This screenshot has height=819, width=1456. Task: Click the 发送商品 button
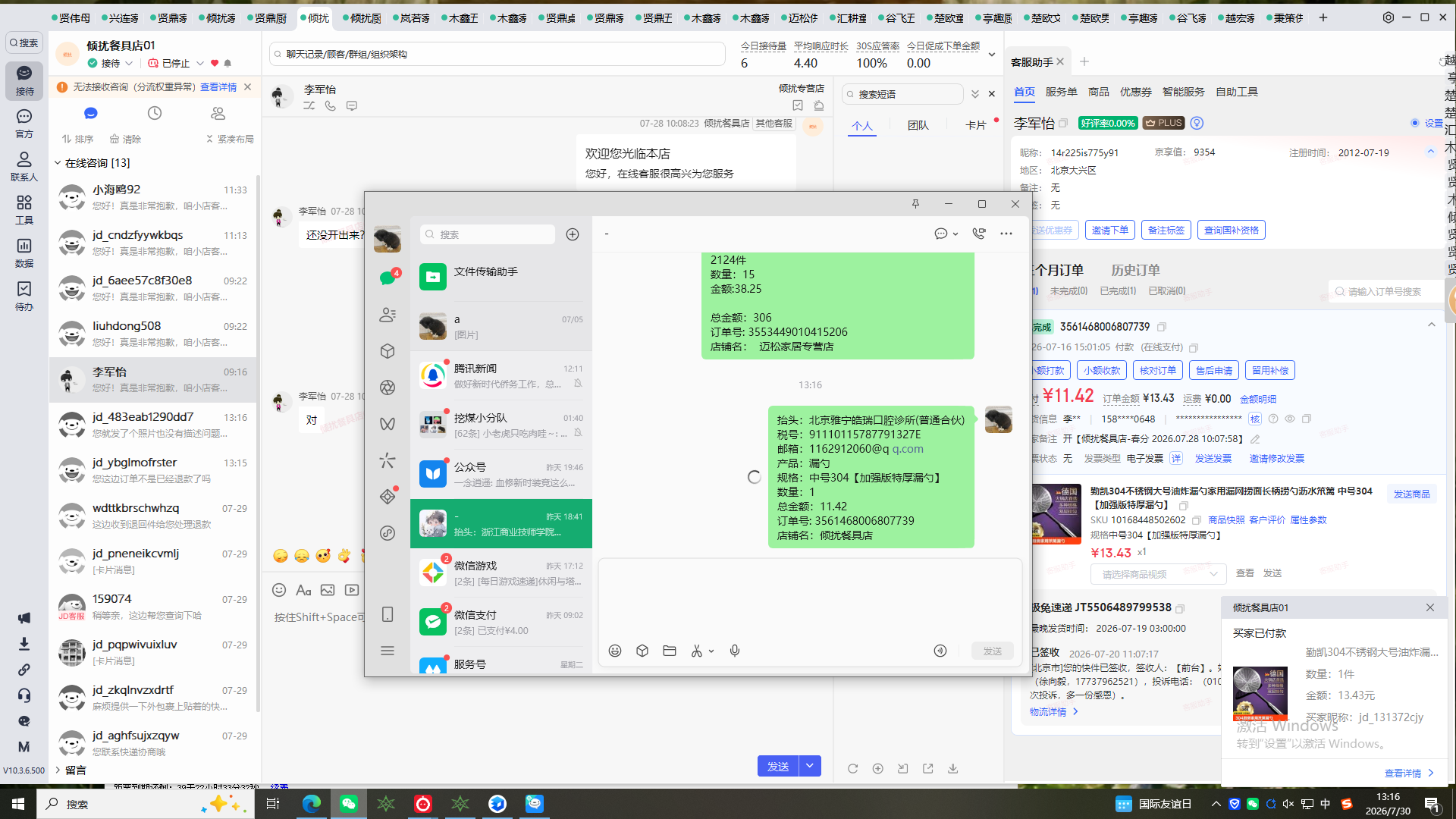point(1412,494)
